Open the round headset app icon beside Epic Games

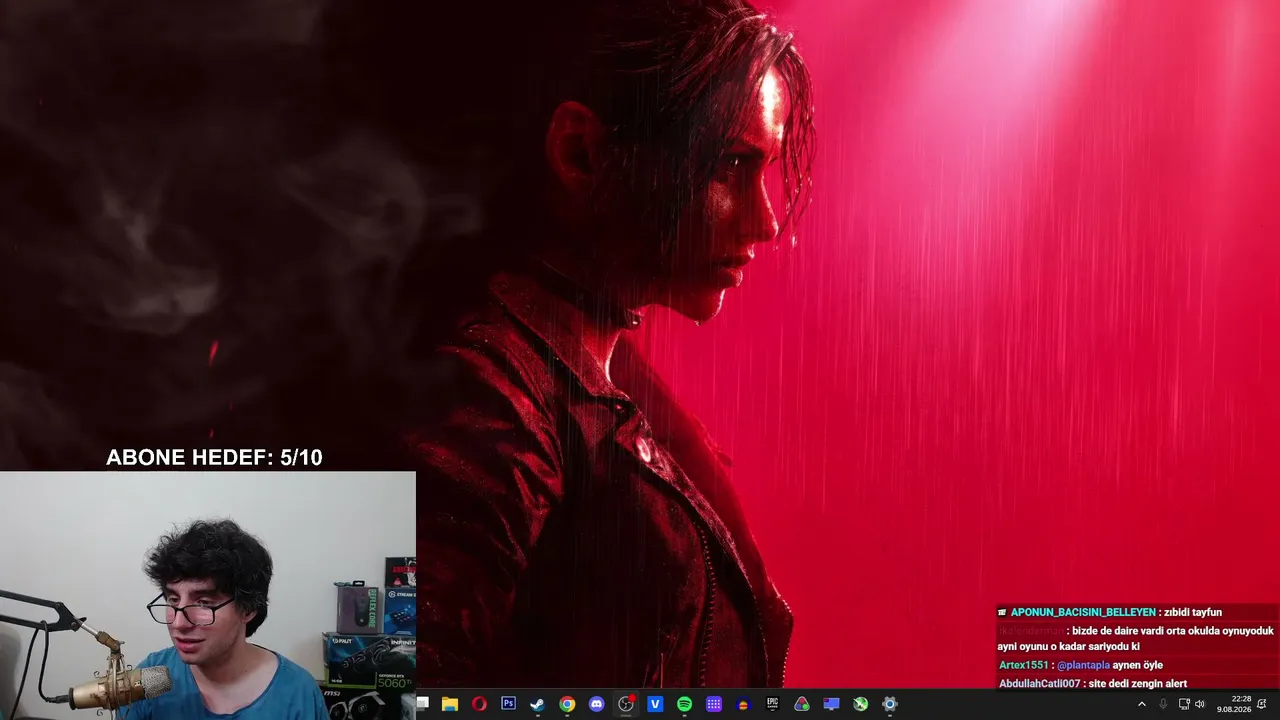tap(743, 704)
